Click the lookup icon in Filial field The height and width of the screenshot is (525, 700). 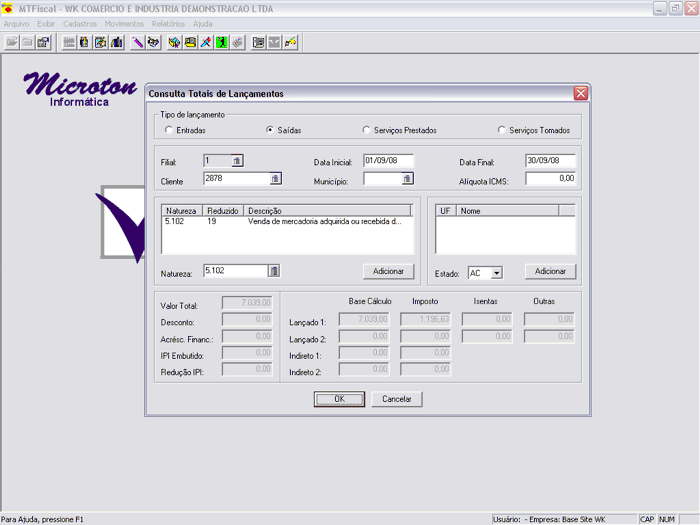237,160
